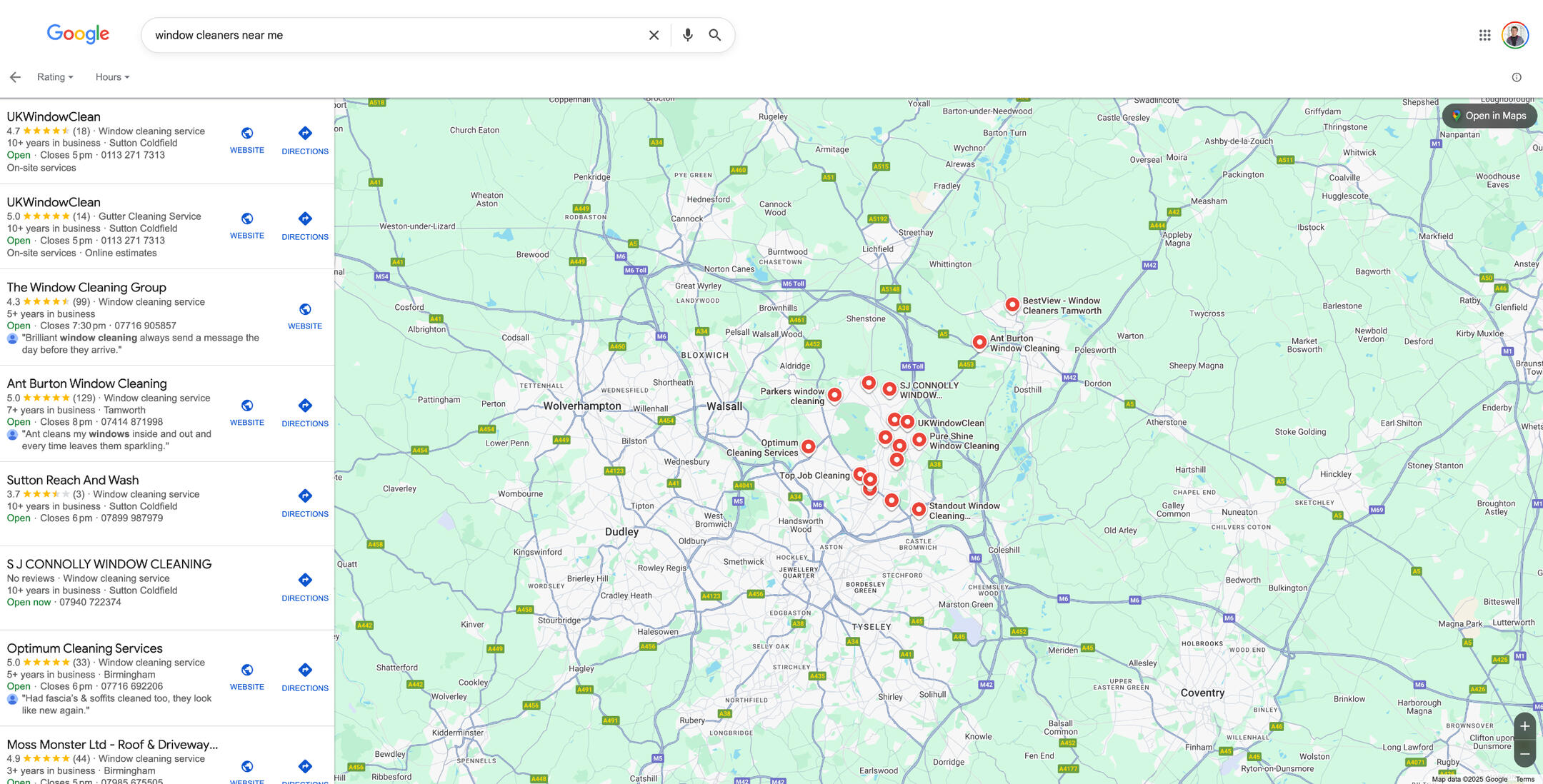
Task: Click the search magnifier icon
Action: pos(714,34)
